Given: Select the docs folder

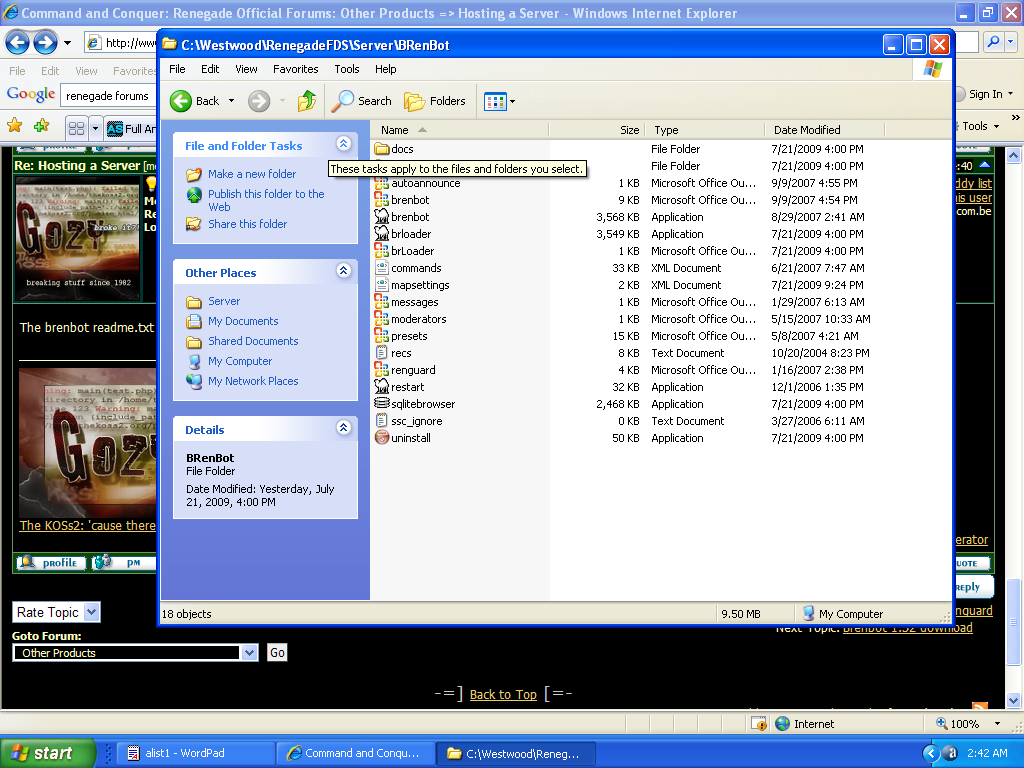Looking at the screenshot, I should click(402, 149).
